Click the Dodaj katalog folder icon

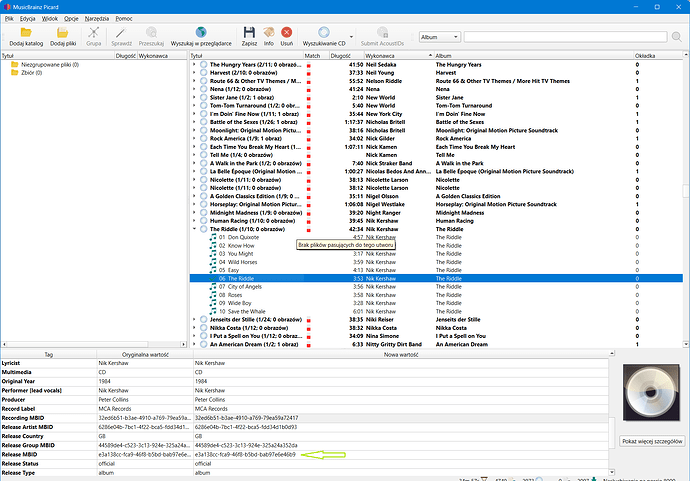(x=26, y=33)
